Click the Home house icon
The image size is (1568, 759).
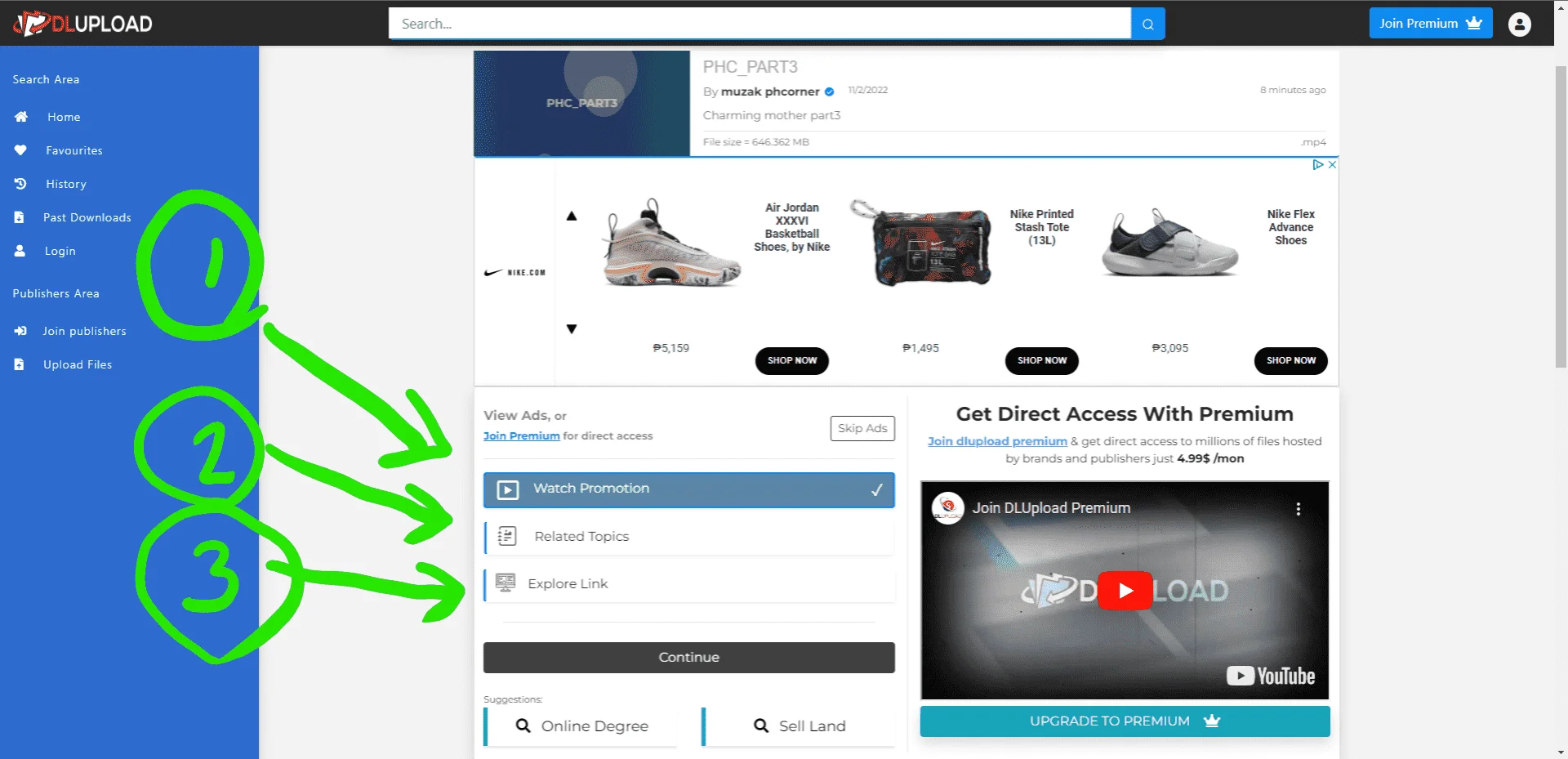click(x=21, y=117)
